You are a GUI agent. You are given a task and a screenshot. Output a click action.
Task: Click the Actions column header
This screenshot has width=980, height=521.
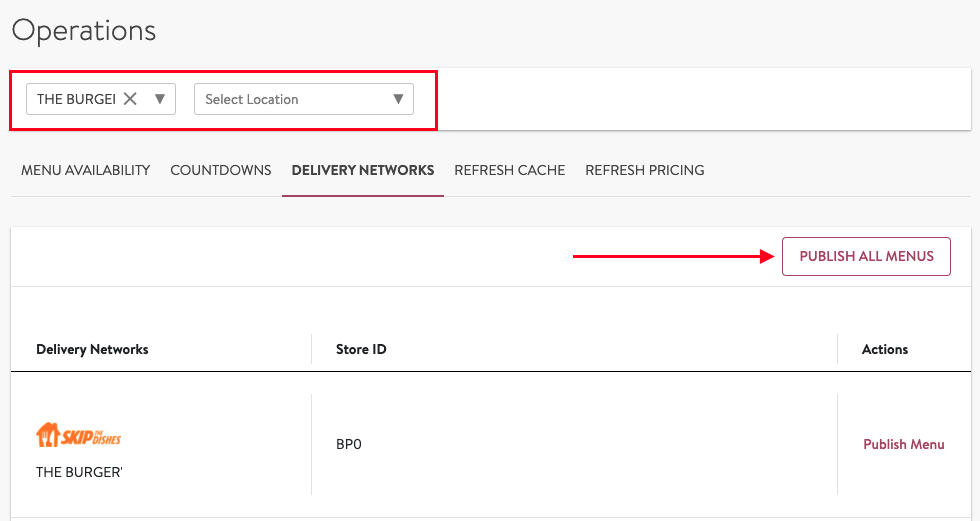[x=885, y=349]
